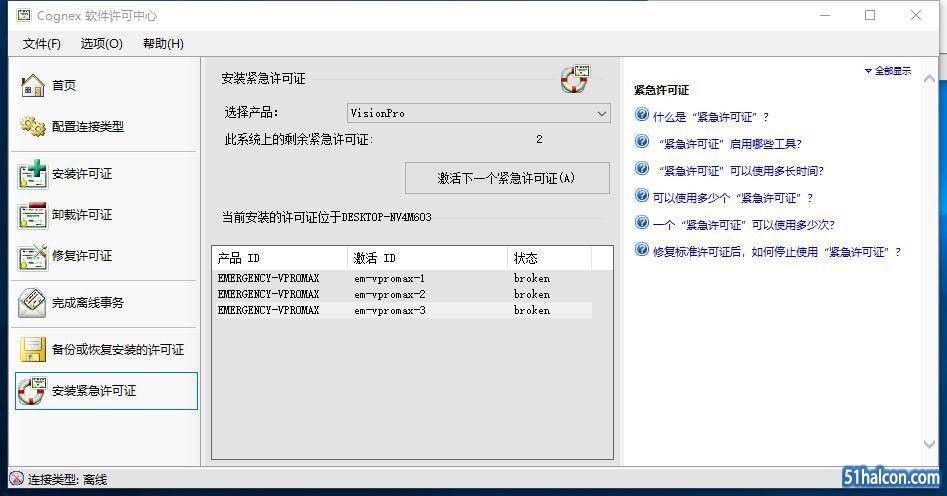Open 备份或恢复安装的许可证 page
The height and width of the screenshot is (496, 947).
point(118,350)
